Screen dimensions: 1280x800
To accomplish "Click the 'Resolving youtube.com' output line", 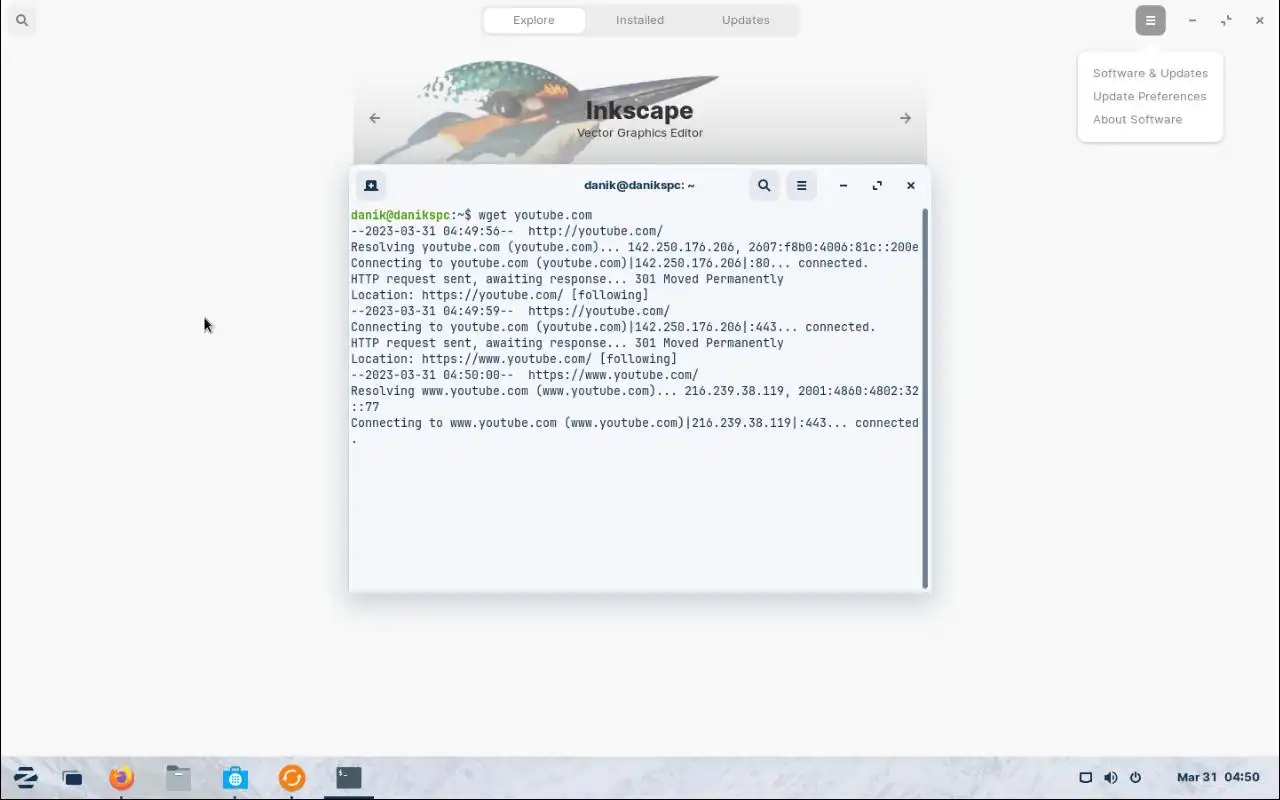I will (635, 247).
